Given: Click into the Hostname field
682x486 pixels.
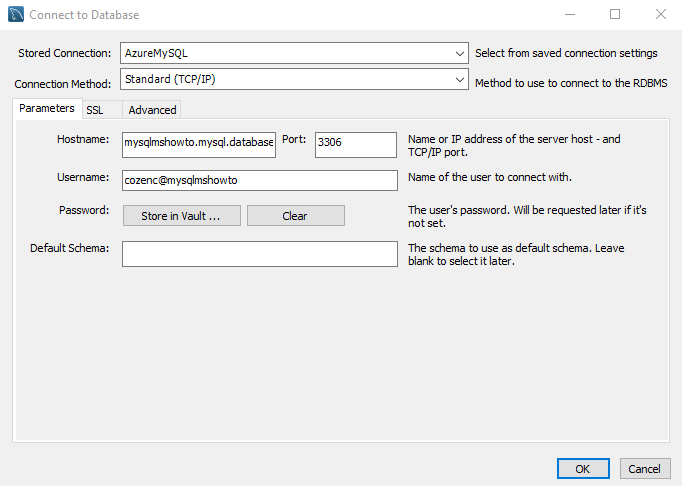Looking at the screenshot, I should [199, 144].
